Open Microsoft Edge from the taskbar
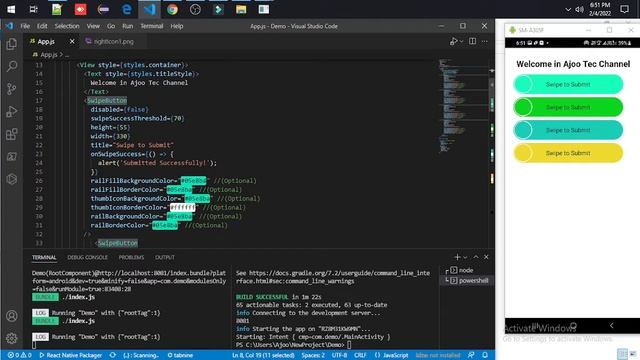This screenshot has width=640, height=360. pos(127,9)
